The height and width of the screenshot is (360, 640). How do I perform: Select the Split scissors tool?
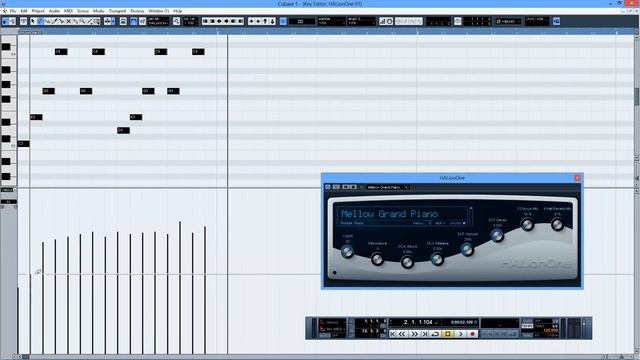click(61, 21)
